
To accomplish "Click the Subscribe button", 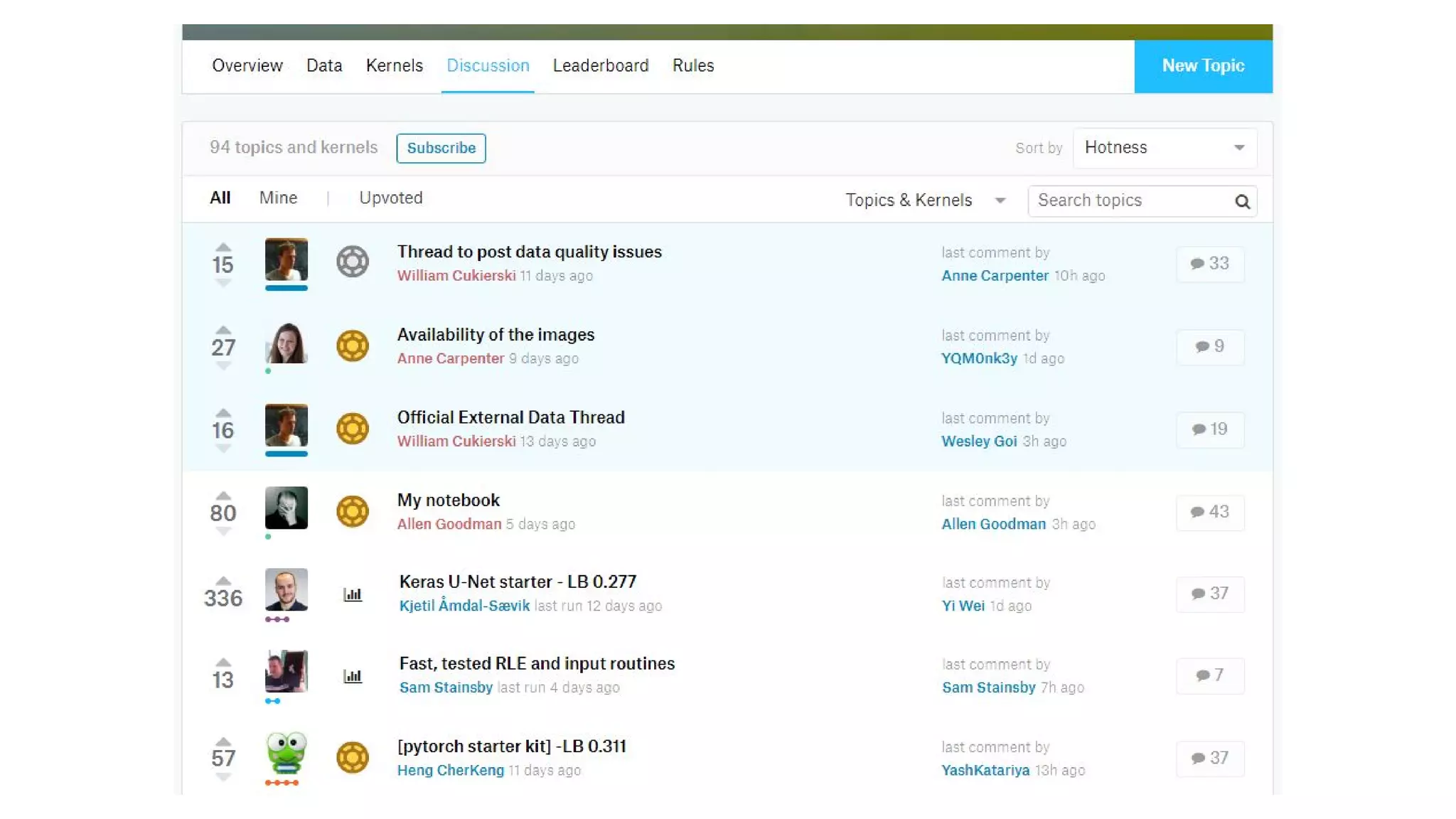I will click(441, 148).
